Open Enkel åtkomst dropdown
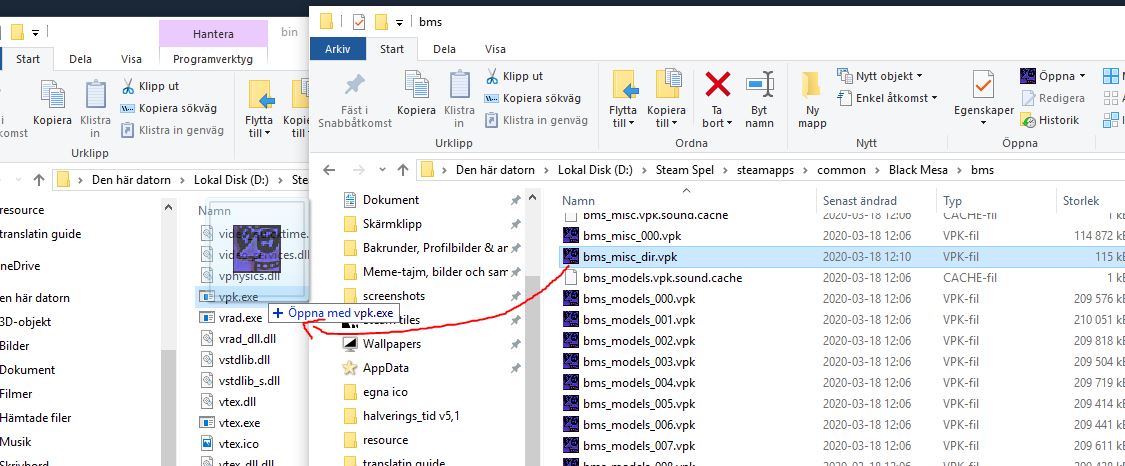The height and width of the screenshot is (466, 1125). 888,98
